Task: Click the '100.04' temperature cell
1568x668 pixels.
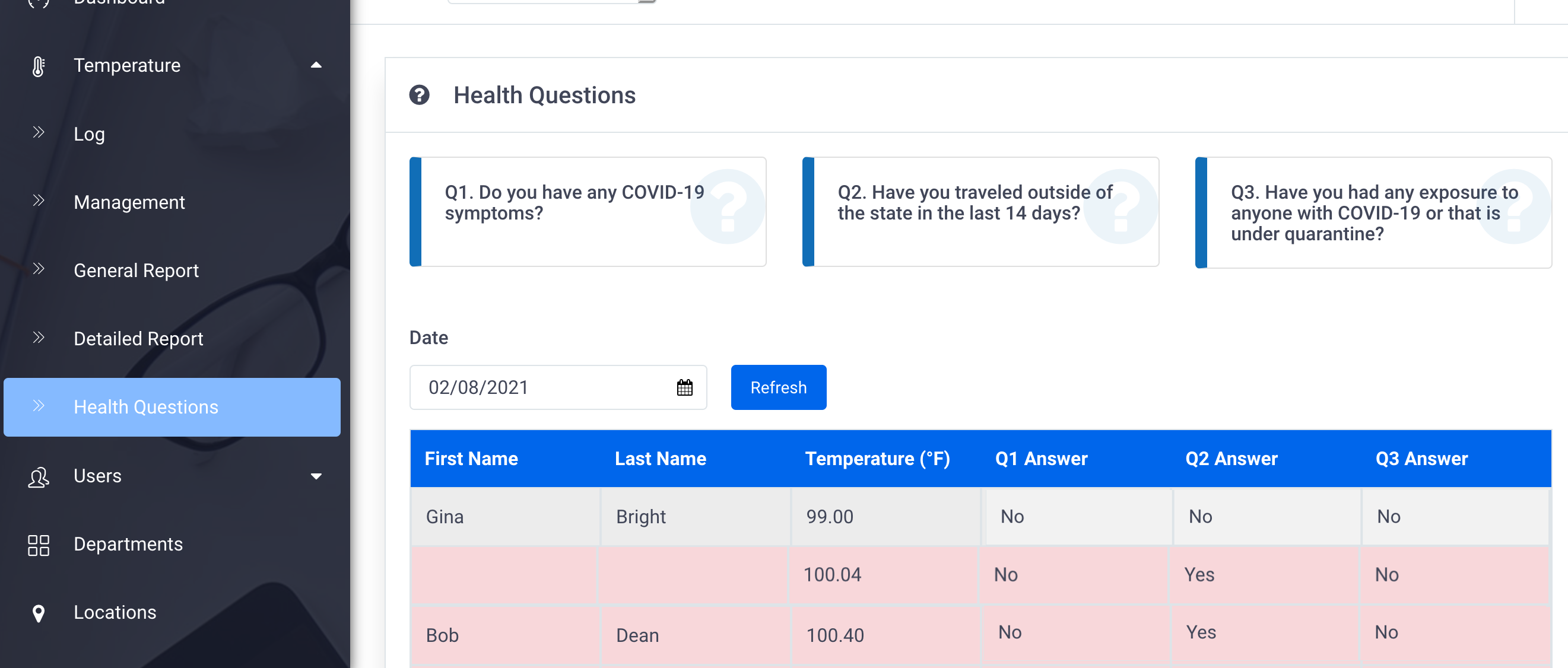Action: pyautogui.click(x=884, y=574)
